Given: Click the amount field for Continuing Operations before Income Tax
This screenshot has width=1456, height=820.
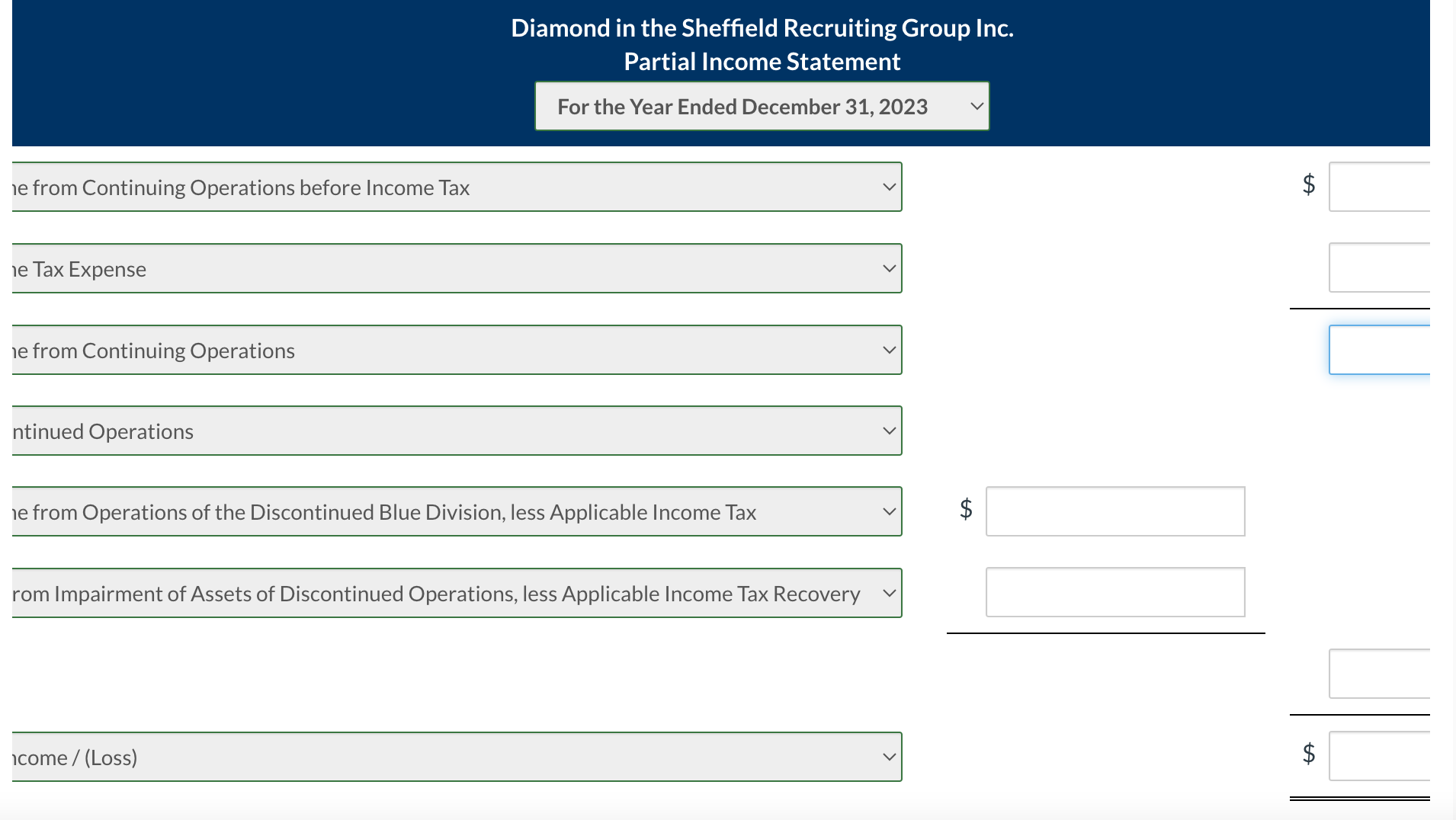Looking at the screenshot, I should [1379, 187].
